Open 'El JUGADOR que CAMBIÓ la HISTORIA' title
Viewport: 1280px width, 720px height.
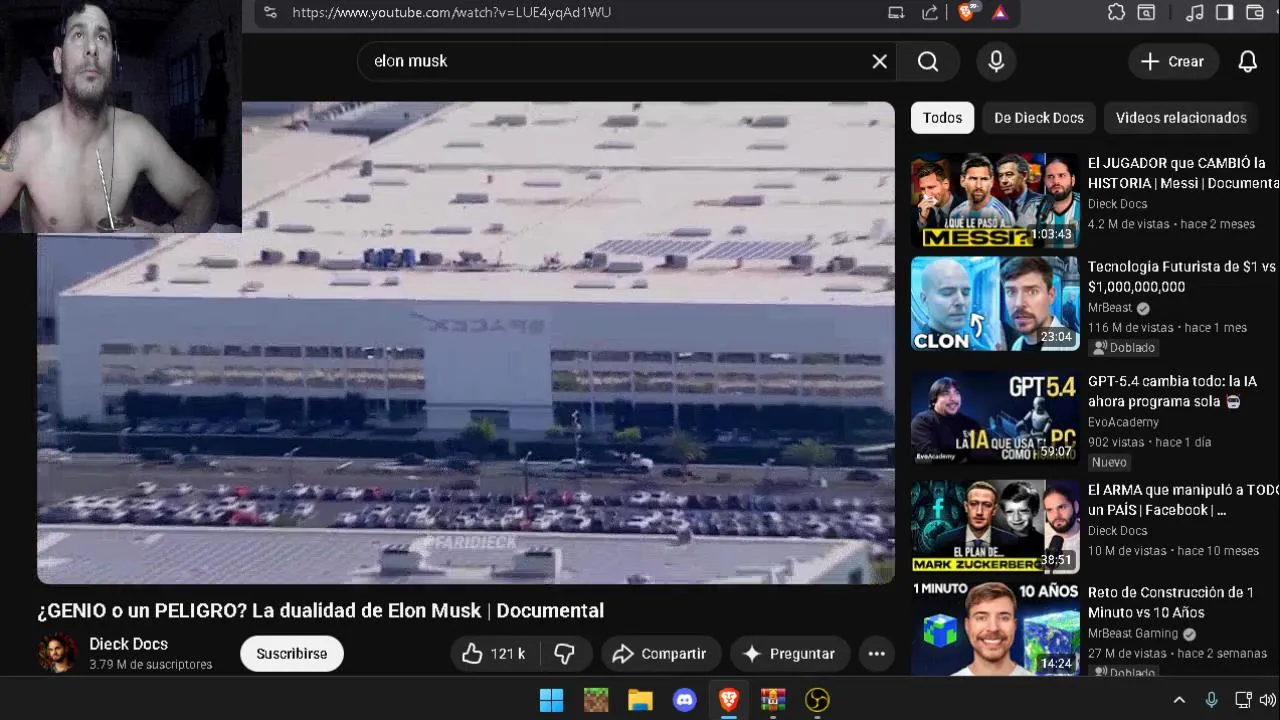coord(1182,173)
